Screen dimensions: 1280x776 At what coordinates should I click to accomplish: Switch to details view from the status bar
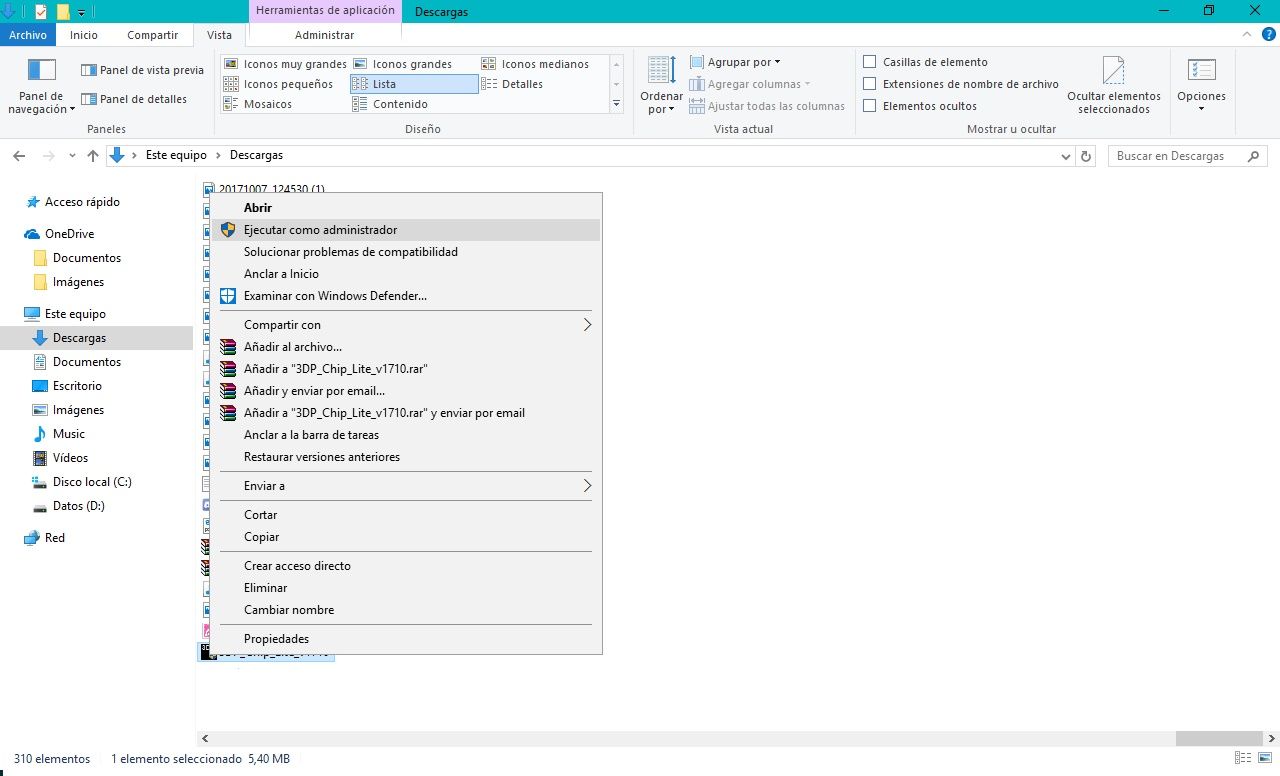click(1243, 758)
